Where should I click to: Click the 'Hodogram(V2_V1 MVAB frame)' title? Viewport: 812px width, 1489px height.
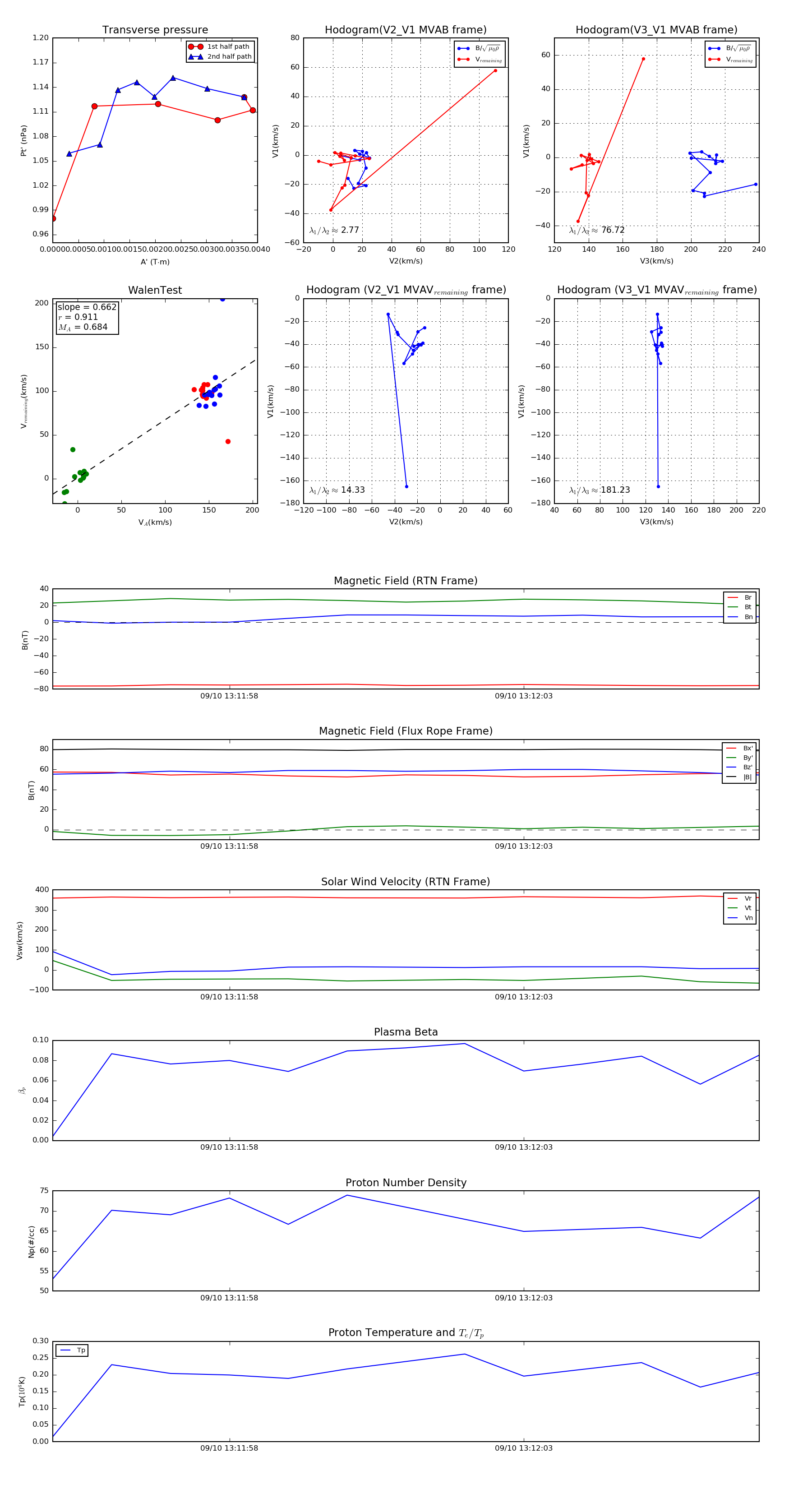point(406,30)
